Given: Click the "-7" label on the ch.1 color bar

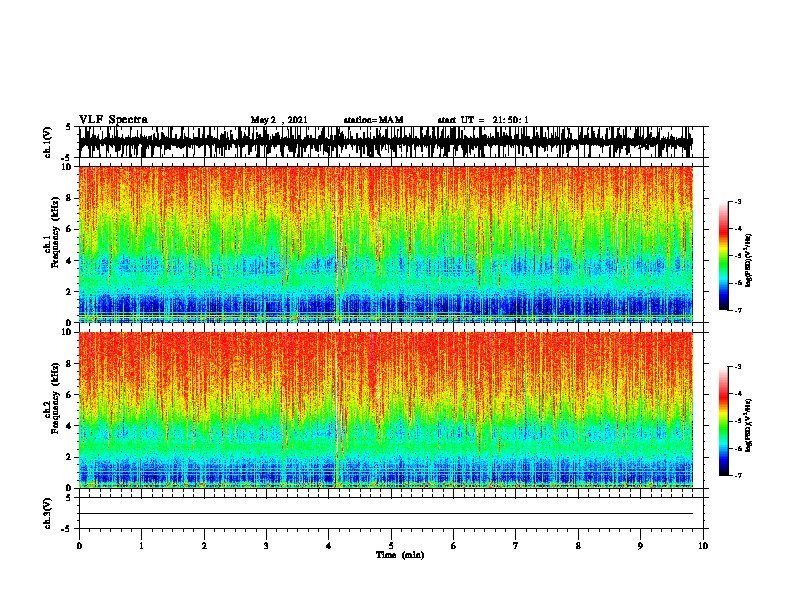Looking at the screenshot, I should coord(738,310).
